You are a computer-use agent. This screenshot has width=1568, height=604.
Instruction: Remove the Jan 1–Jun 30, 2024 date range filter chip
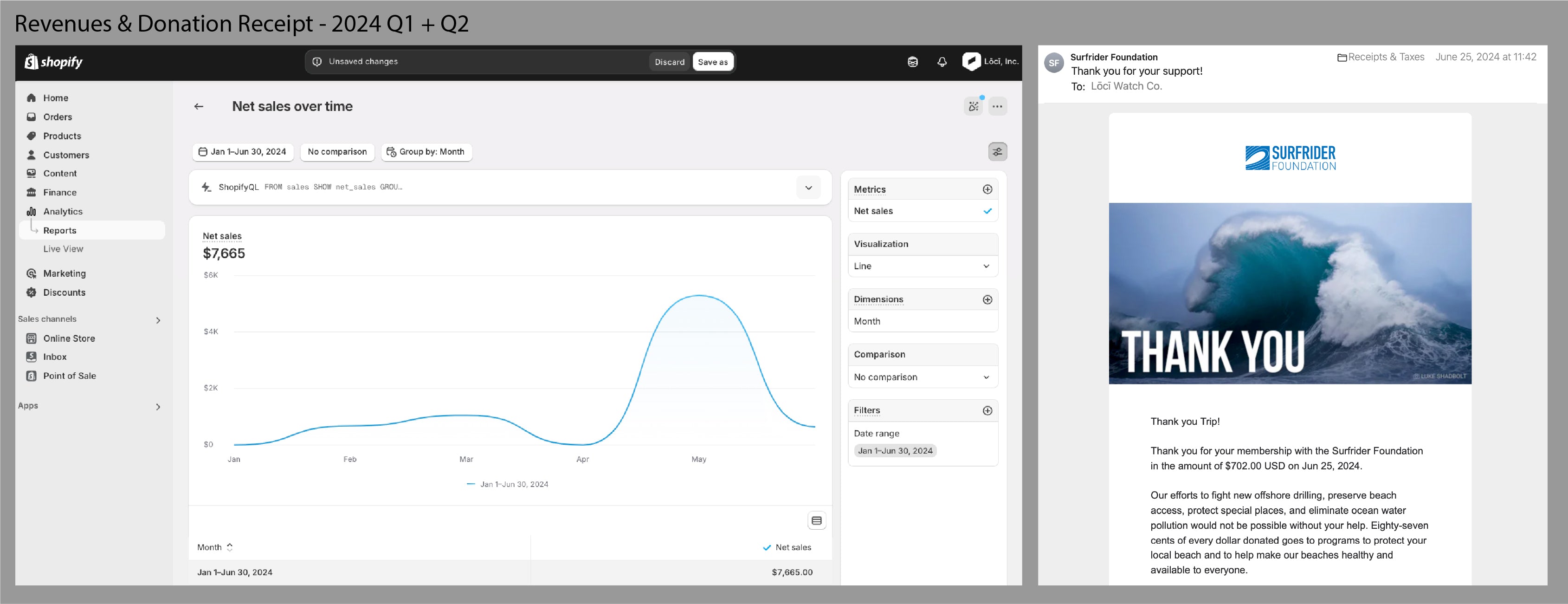click(x=895, y=451)
